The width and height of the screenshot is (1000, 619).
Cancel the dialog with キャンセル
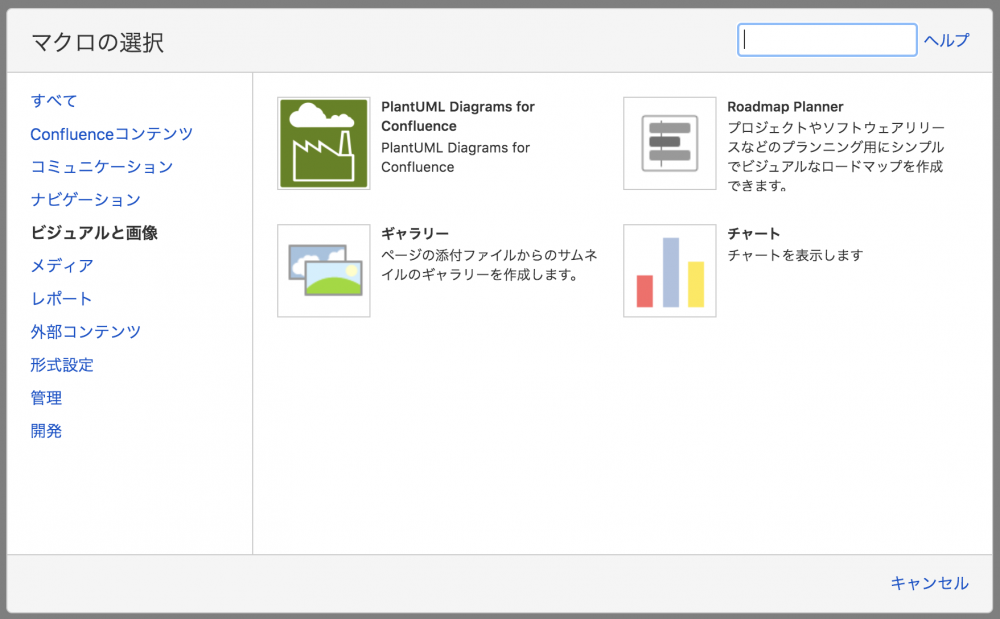point(930,583)
